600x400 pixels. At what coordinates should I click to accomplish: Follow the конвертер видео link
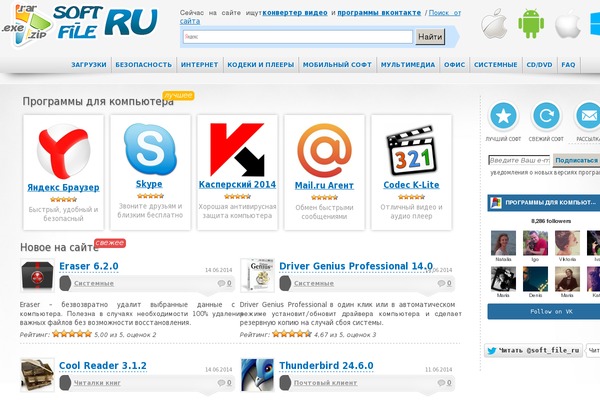click(295, 13)
